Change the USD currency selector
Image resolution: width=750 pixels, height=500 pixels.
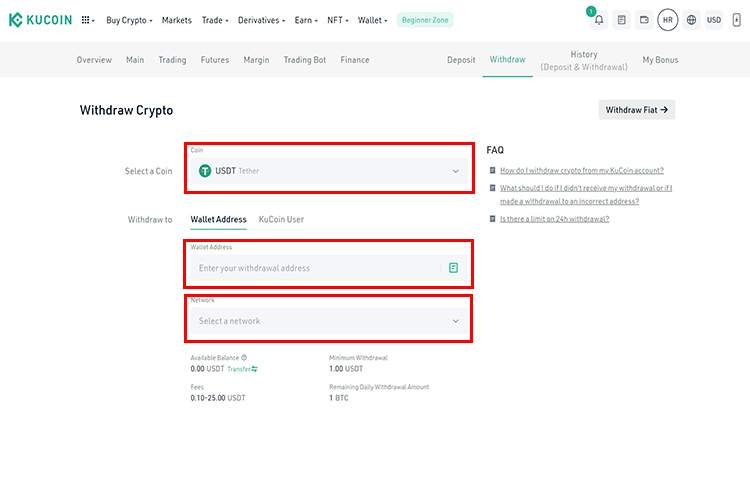point(714,20)
